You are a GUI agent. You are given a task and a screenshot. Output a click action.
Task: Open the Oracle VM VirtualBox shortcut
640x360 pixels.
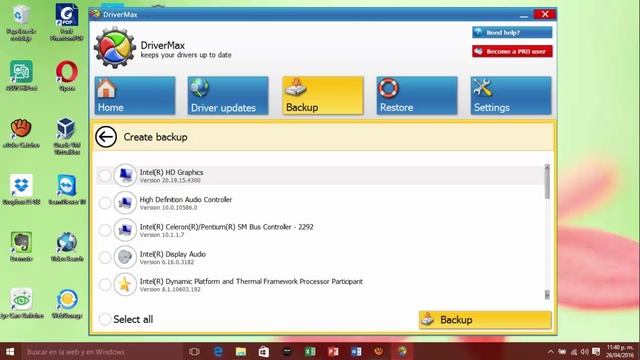67,136
